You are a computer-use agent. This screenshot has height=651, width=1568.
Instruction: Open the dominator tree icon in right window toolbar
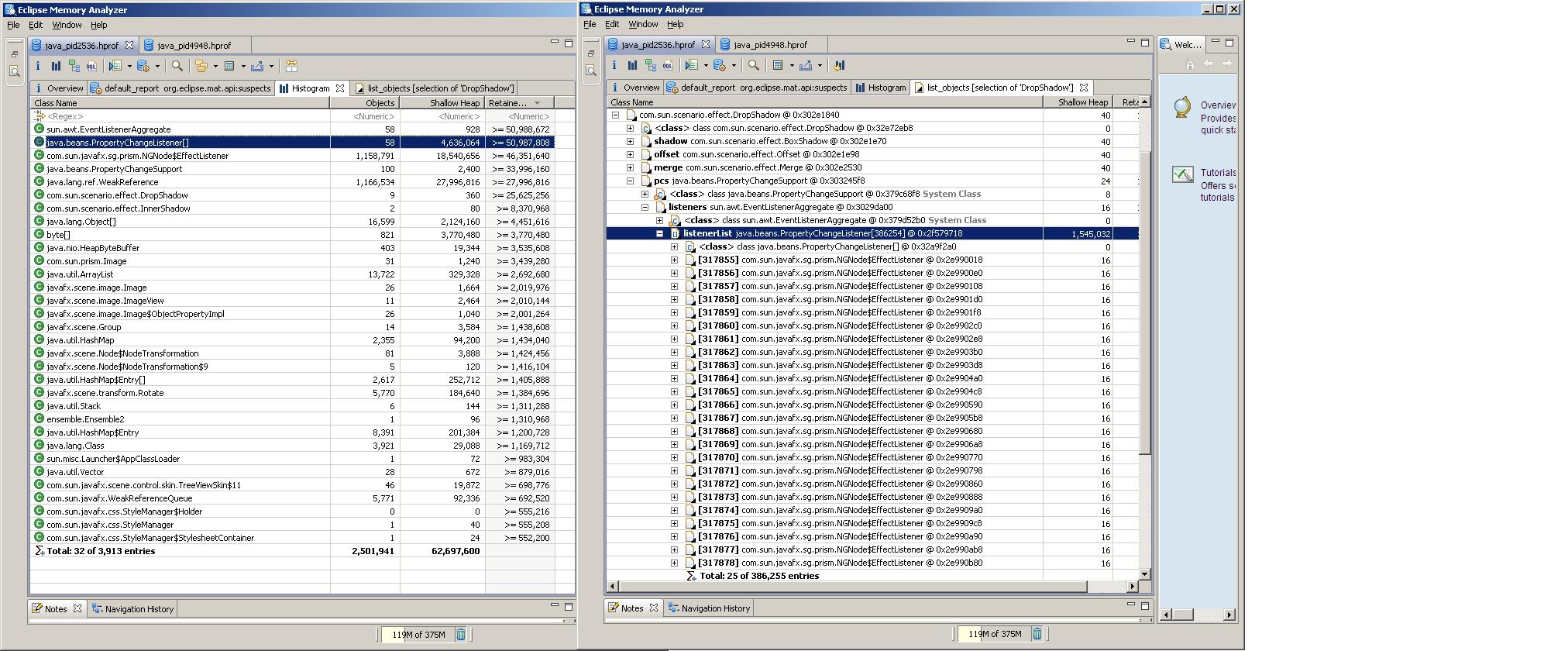pos(650,65)
